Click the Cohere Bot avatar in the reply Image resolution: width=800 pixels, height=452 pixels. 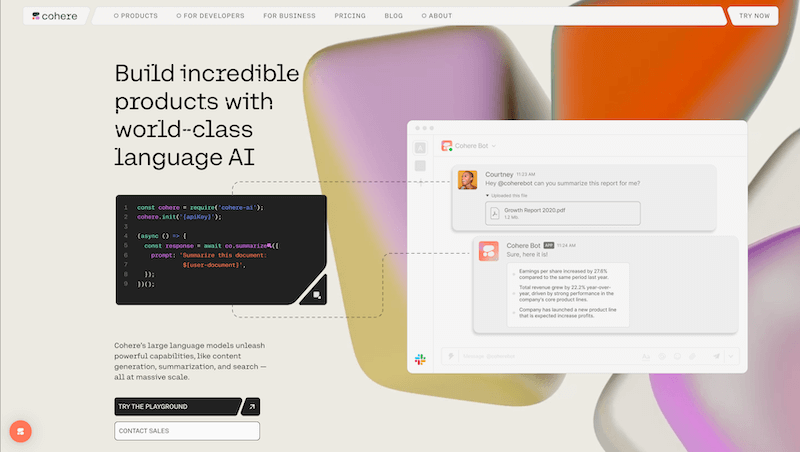click(x=488, y=251)
